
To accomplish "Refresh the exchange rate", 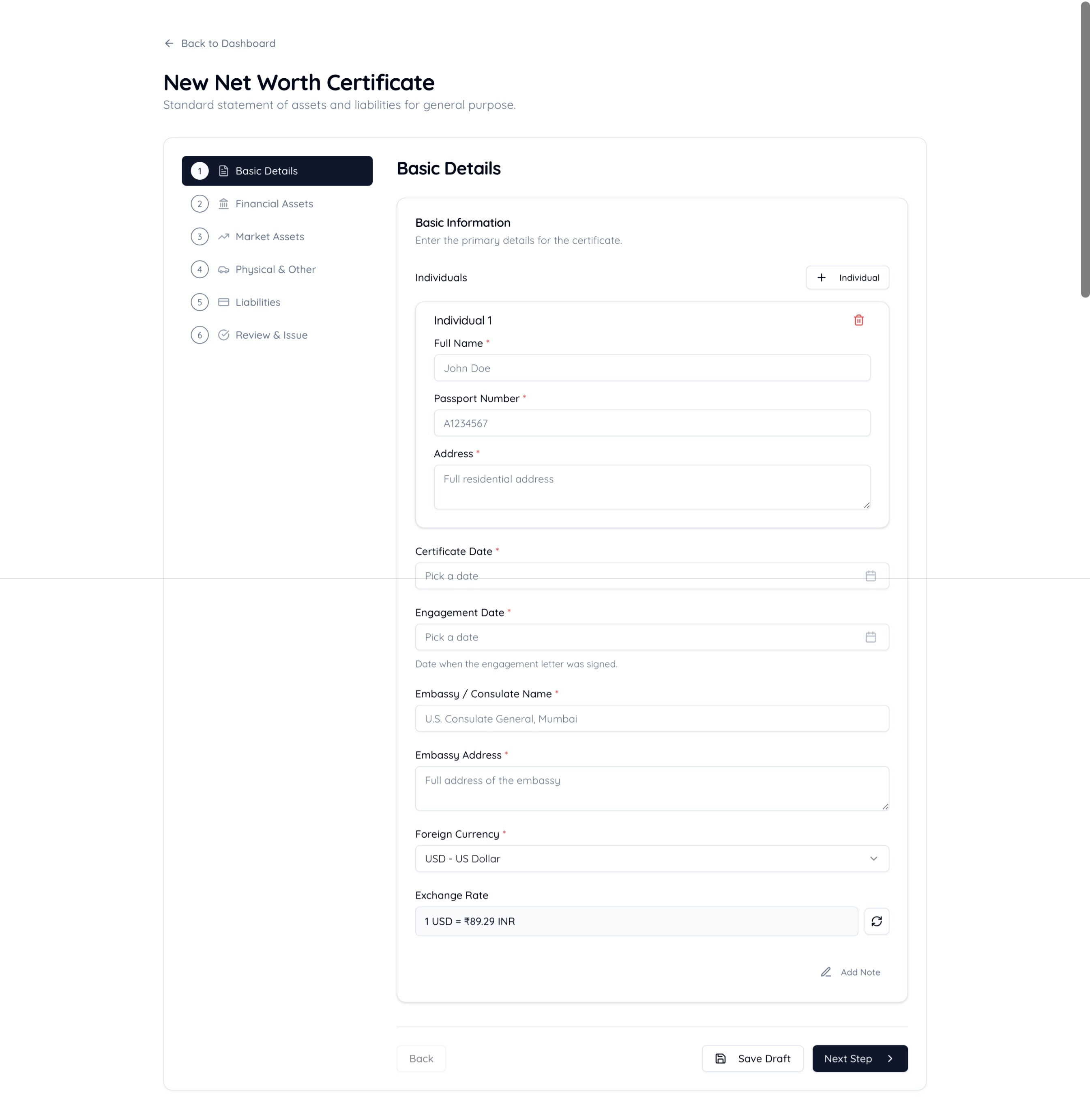I will 876,921.
